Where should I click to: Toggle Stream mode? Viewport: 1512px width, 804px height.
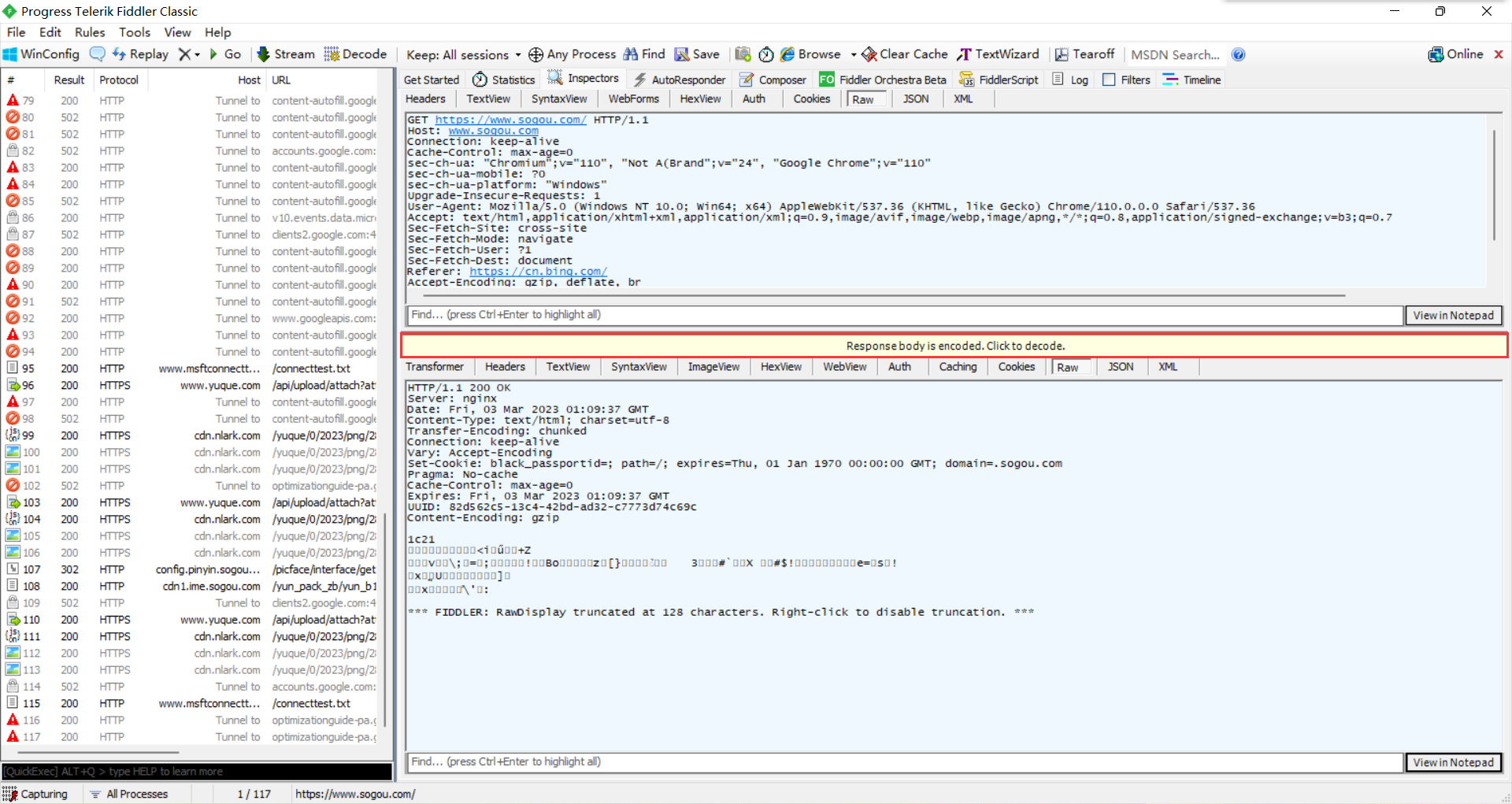tap(286, 54)
